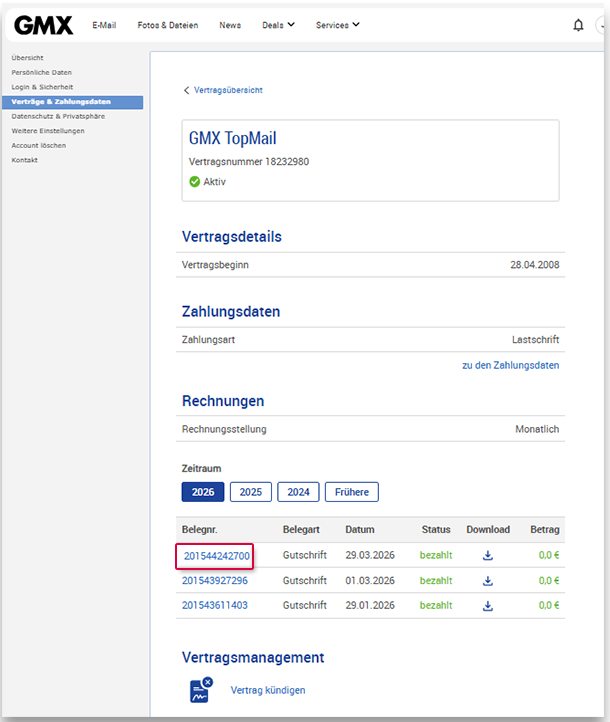610x722 pixels.
Task: Click 'bezahlt' status in 29.03.2026 row
Action: coord(436,555)
